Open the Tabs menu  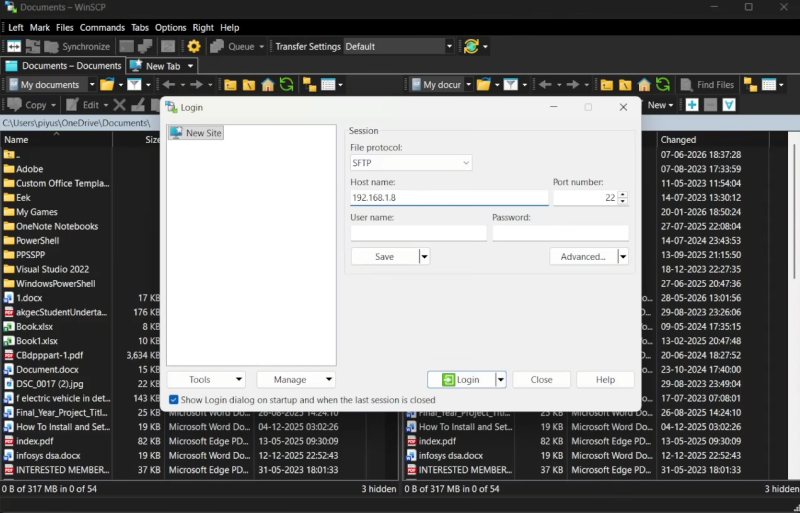pyautogui.click(x=140, y=28)
